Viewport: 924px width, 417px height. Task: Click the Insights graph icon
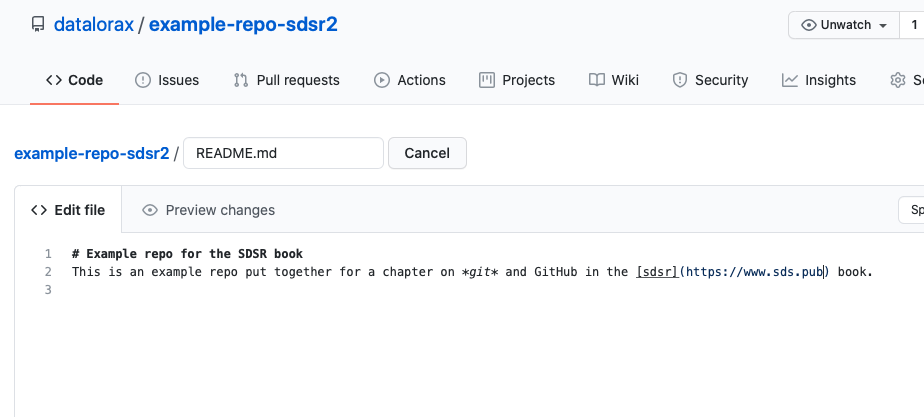tap(790, 80)
